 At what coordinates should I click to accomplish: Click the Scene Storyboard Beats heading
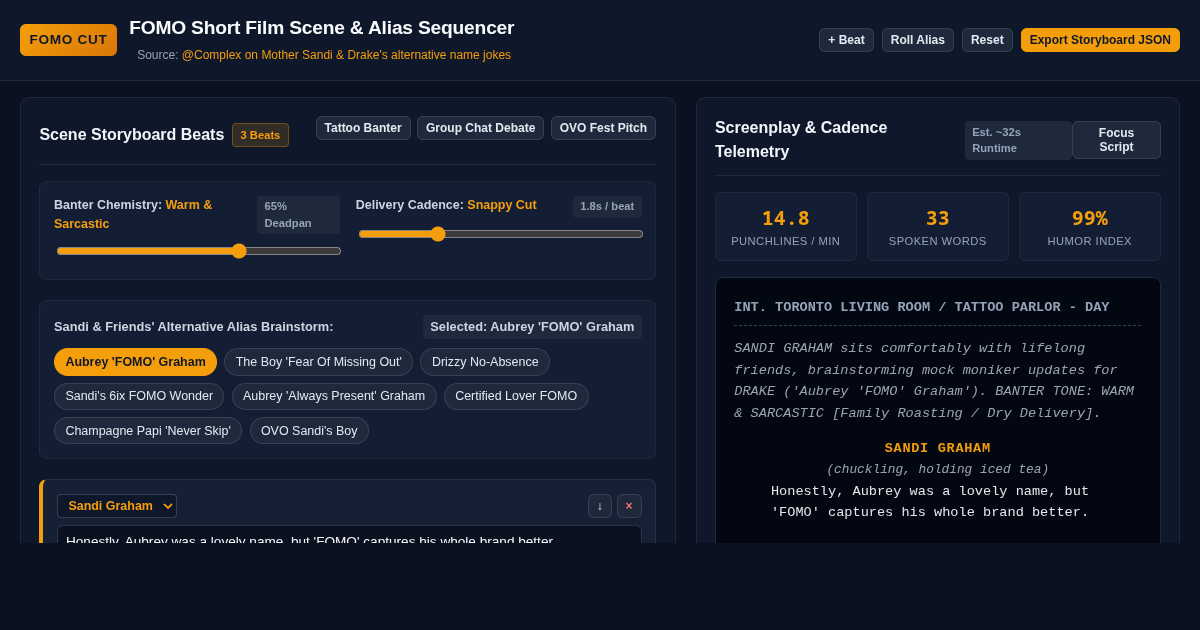(x=132, y=135)
